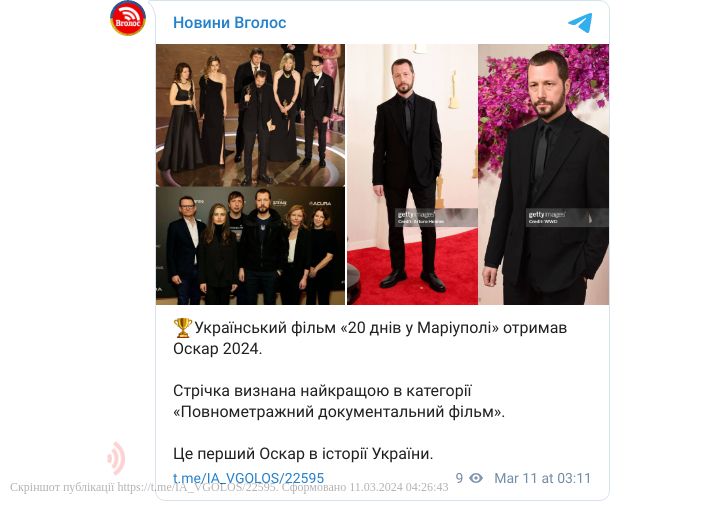Viewport: 720px width, 505px height.
Task: Click the Скріншот публікації caption text
Action: tap(229, 487)
